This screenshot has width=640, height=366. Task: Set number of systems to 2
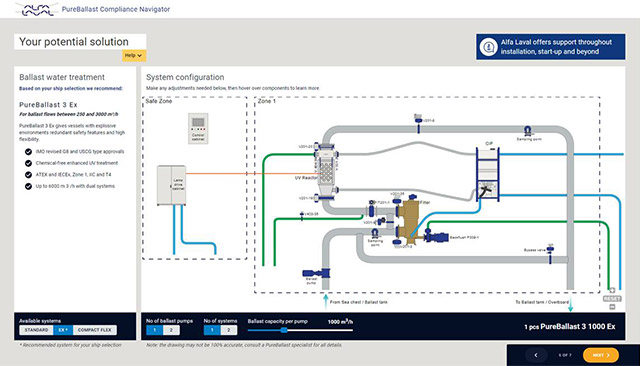[229, 330]
